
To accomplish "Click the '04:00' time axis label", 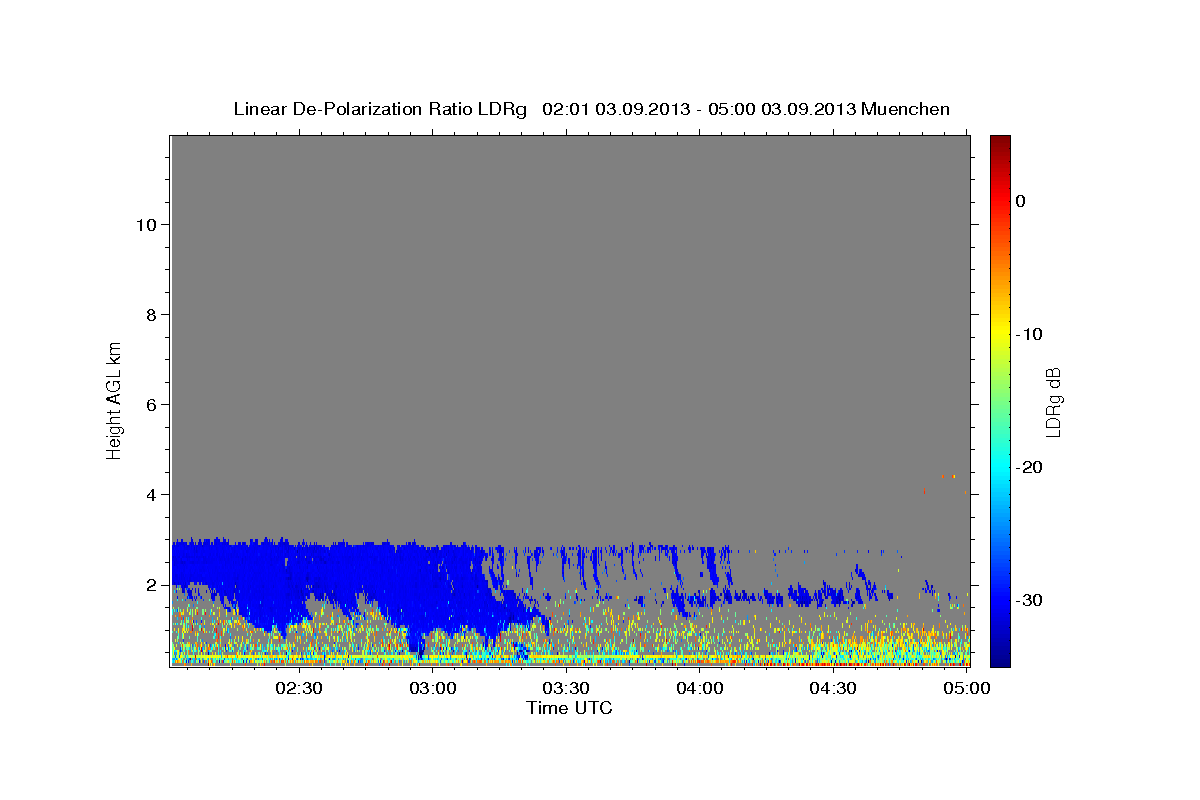I will pos(700,689).
